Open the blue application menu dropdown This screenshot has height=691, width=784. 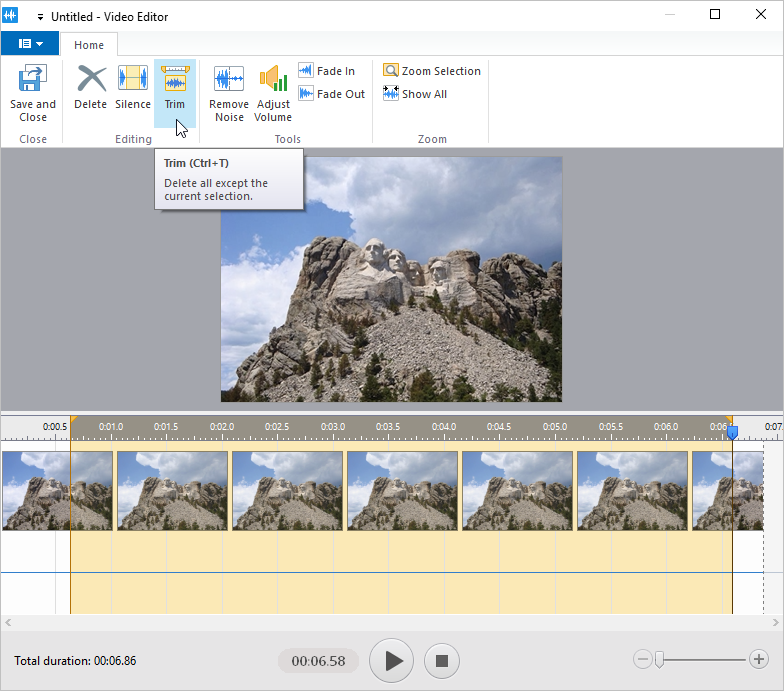(x=29, y=44)
